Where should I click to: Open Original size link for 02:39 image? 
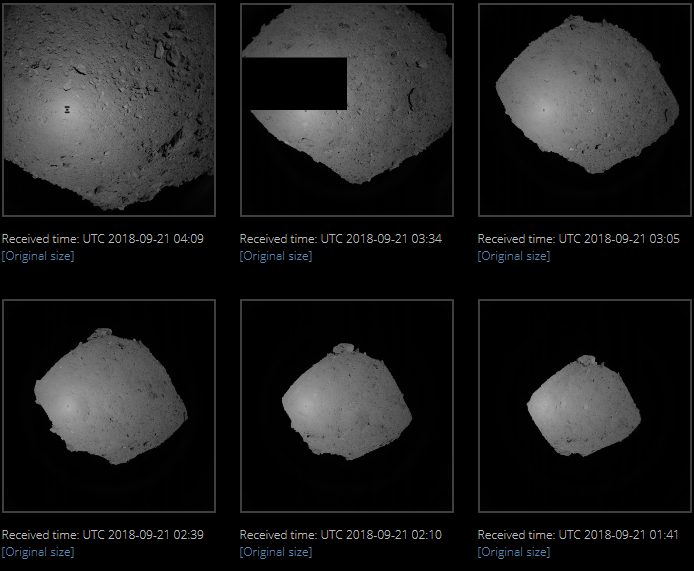pyautogui.click(x=38, y=552)
